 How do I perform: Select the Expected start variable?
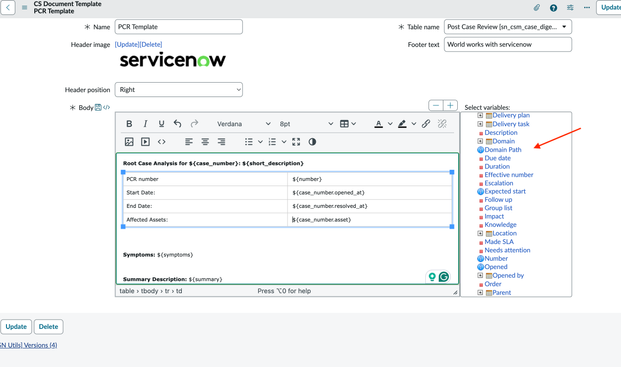point(505,191)
